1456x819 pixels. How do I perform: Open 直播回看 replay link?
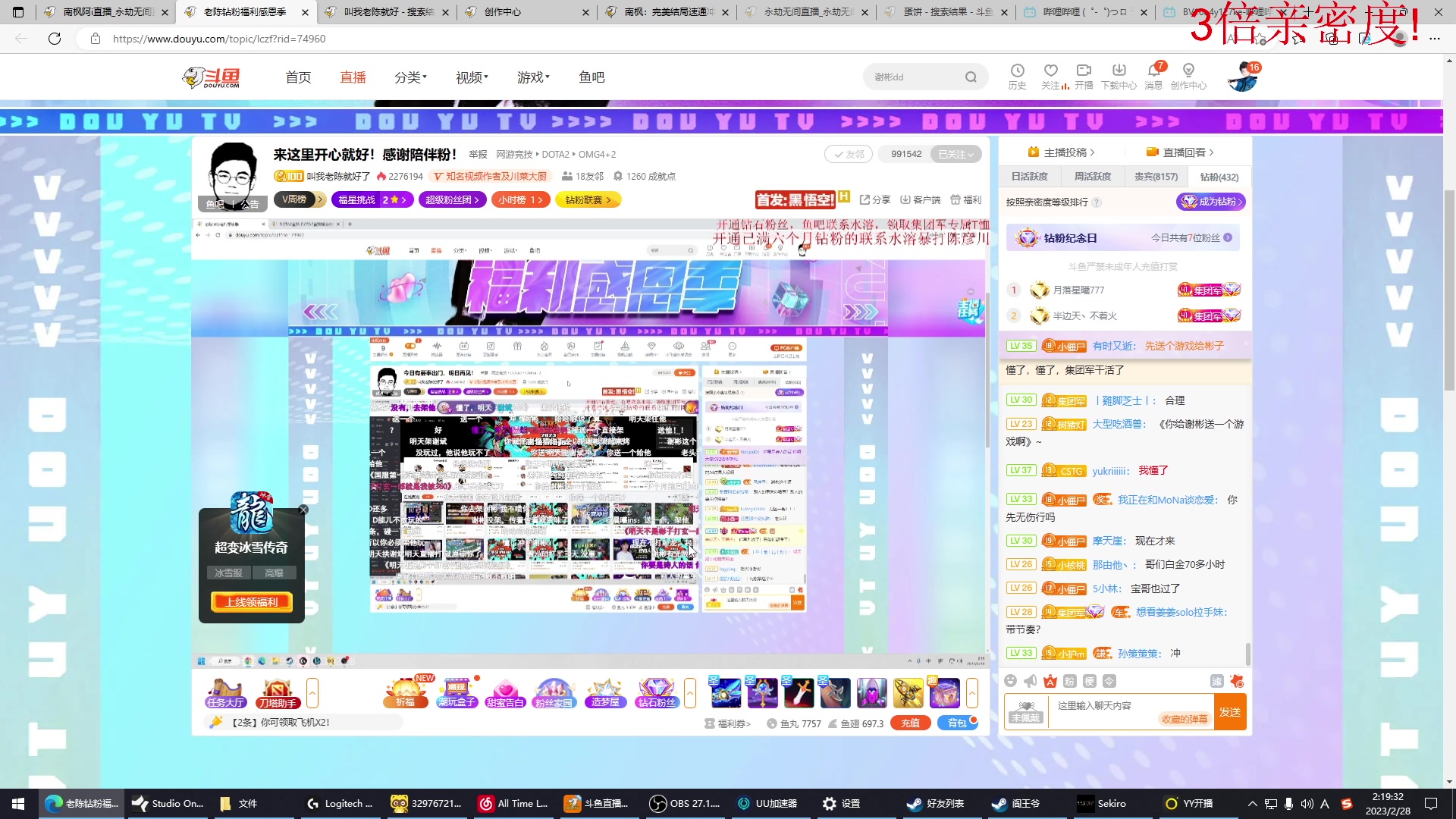1180,152
